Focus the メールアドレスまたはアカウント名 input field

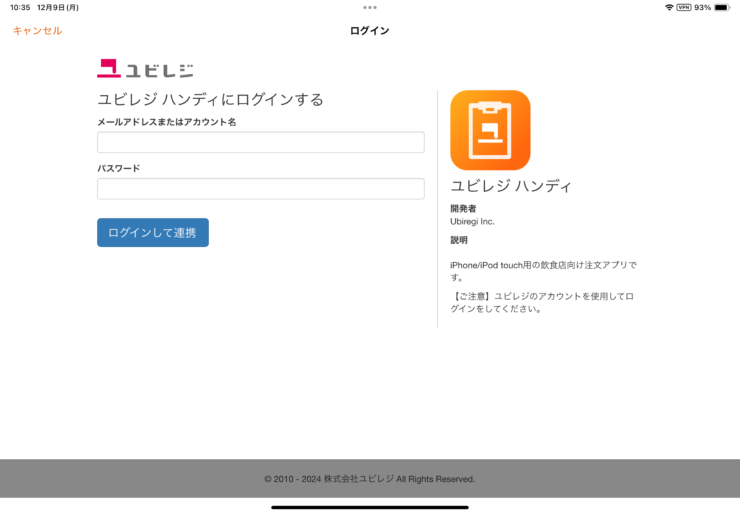tap(261, 142)
